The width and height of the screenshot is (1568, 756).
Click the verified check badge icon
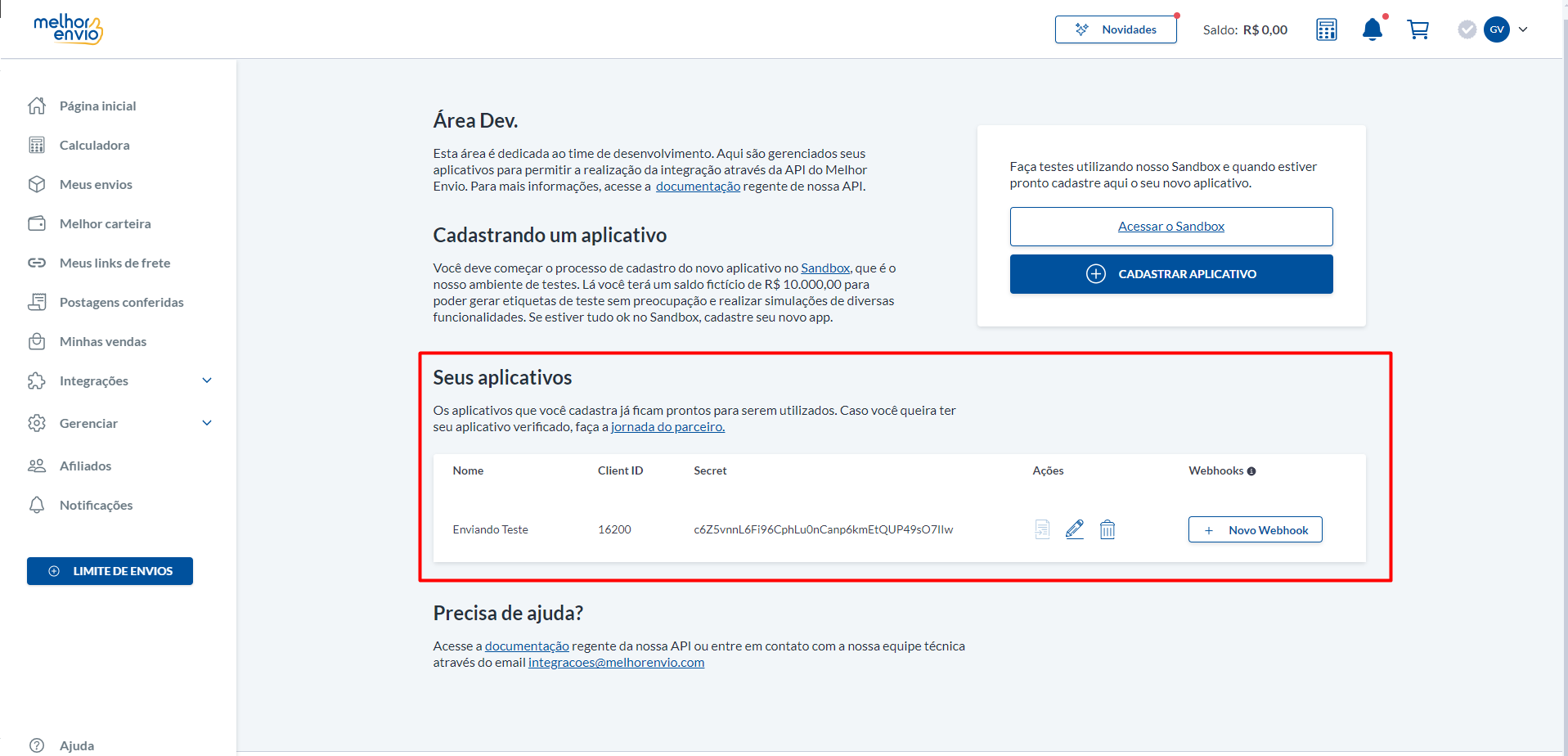[x=1467, y=29]
